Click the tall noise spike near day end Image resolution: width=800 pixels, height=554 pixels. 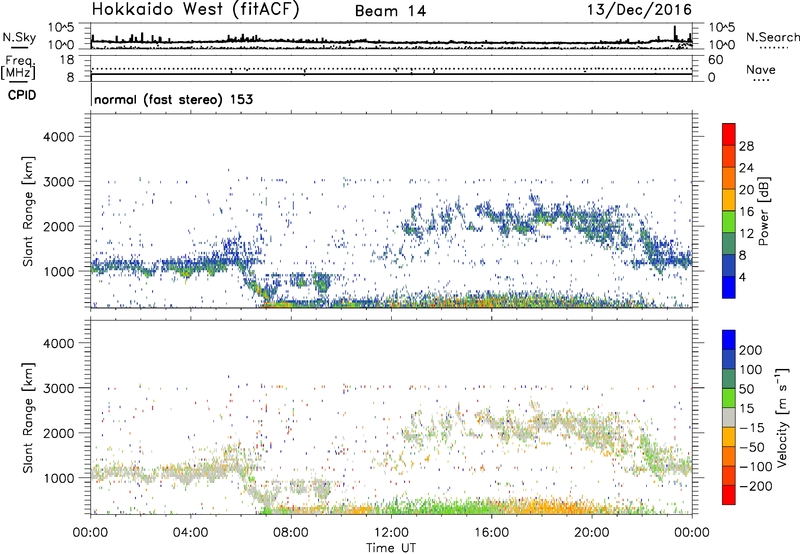point(674,33)
